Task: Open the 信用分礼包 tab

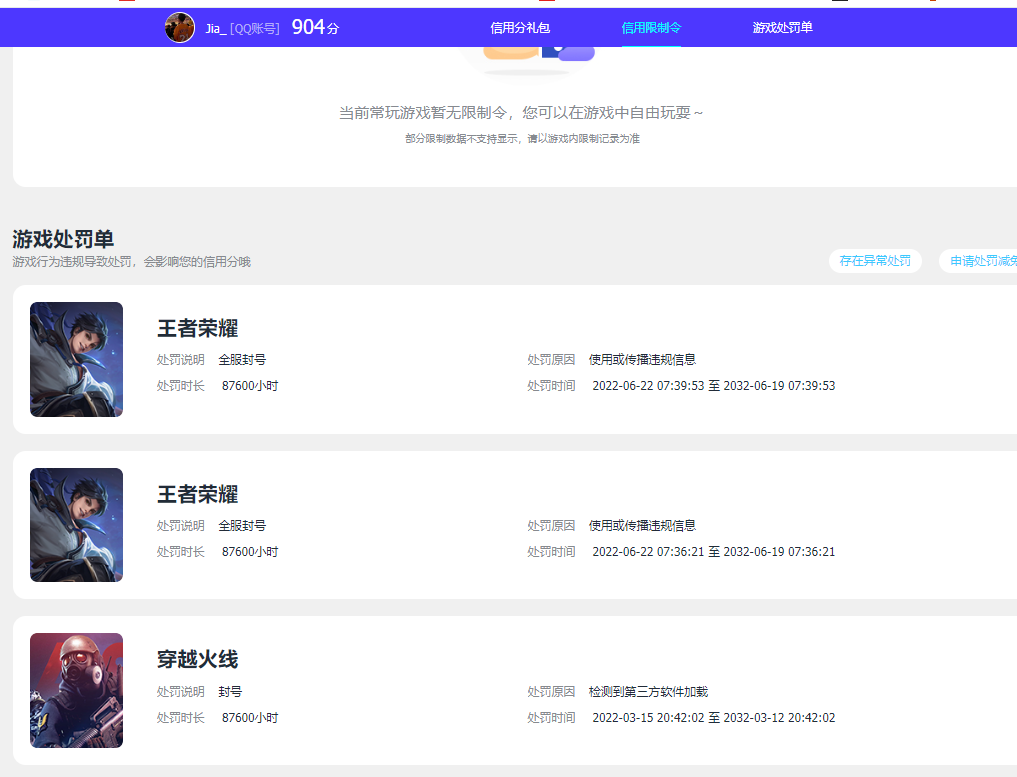Action: [520, 28]
